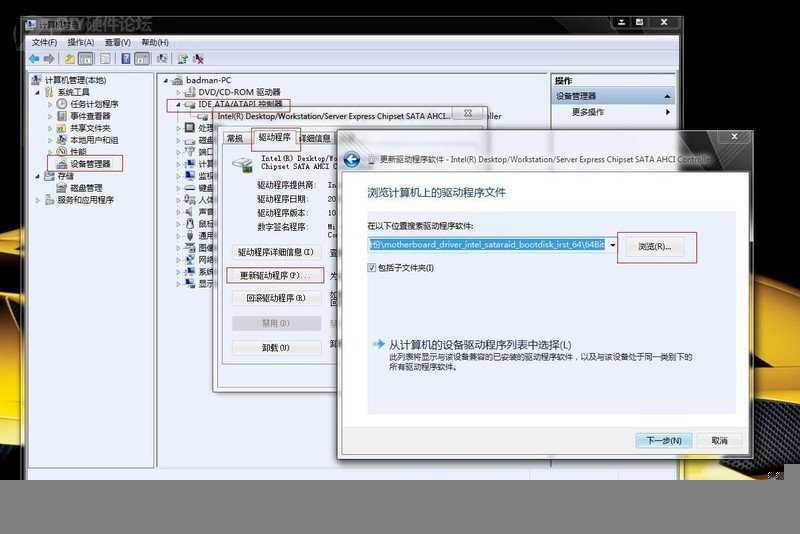Open 设备管理器 in the console tree
Screen dimensions: 800x534
[x=90, y=164]
